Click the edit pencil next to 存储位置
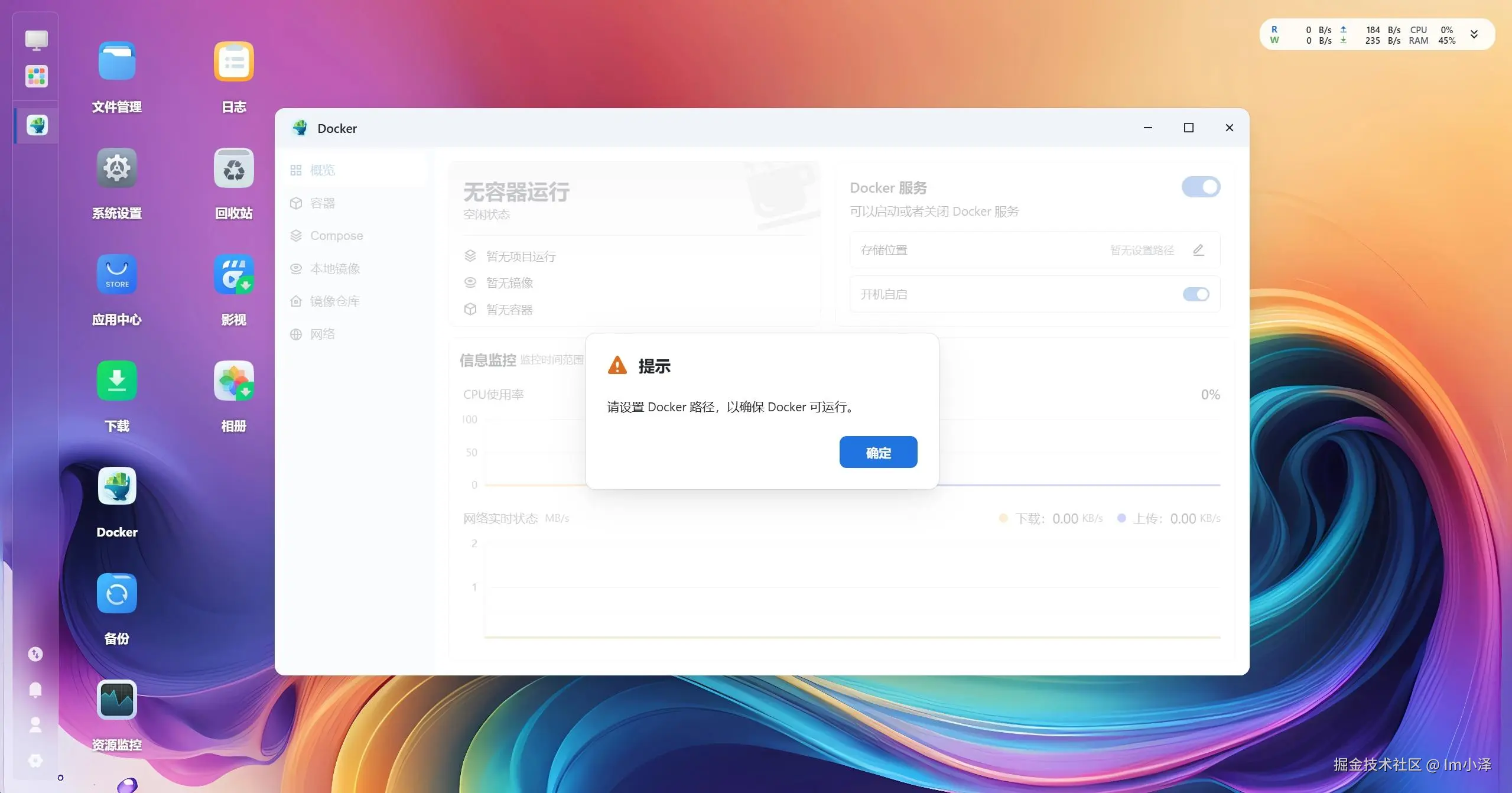 click(1198, 250)
